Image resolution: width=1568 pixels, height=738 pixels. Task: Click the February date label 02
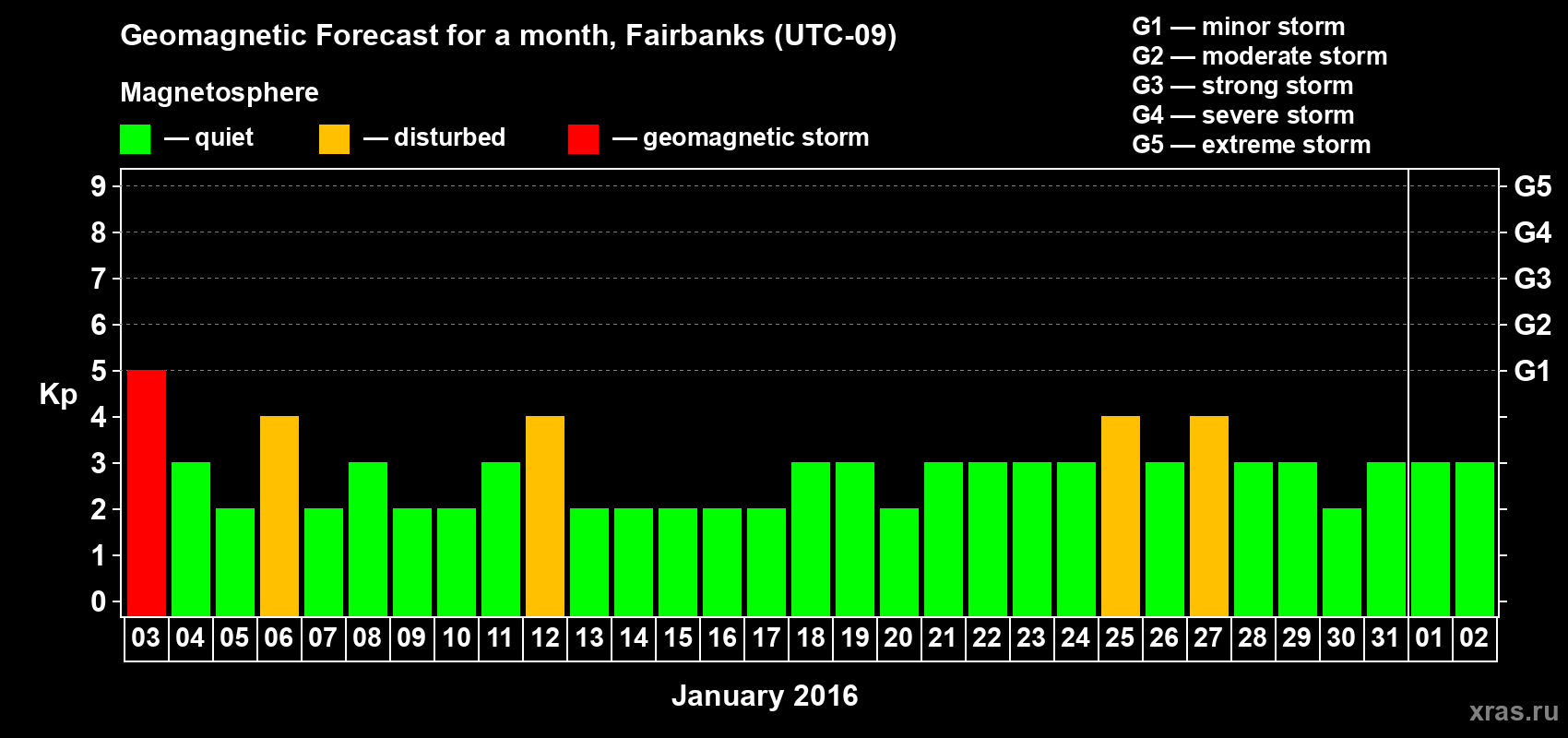pyautogui.click(x=1474, y=637)
